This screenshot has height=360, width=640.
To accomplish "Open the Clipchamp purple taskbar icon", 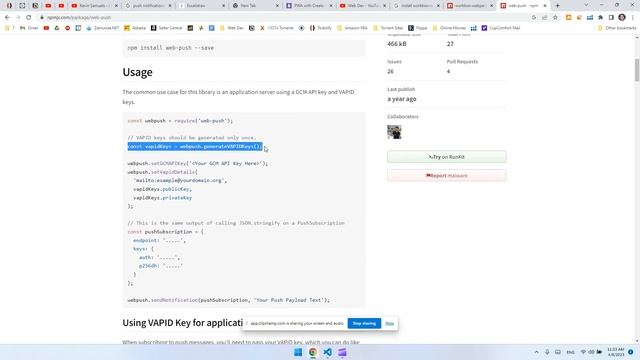I will [342, 352].
